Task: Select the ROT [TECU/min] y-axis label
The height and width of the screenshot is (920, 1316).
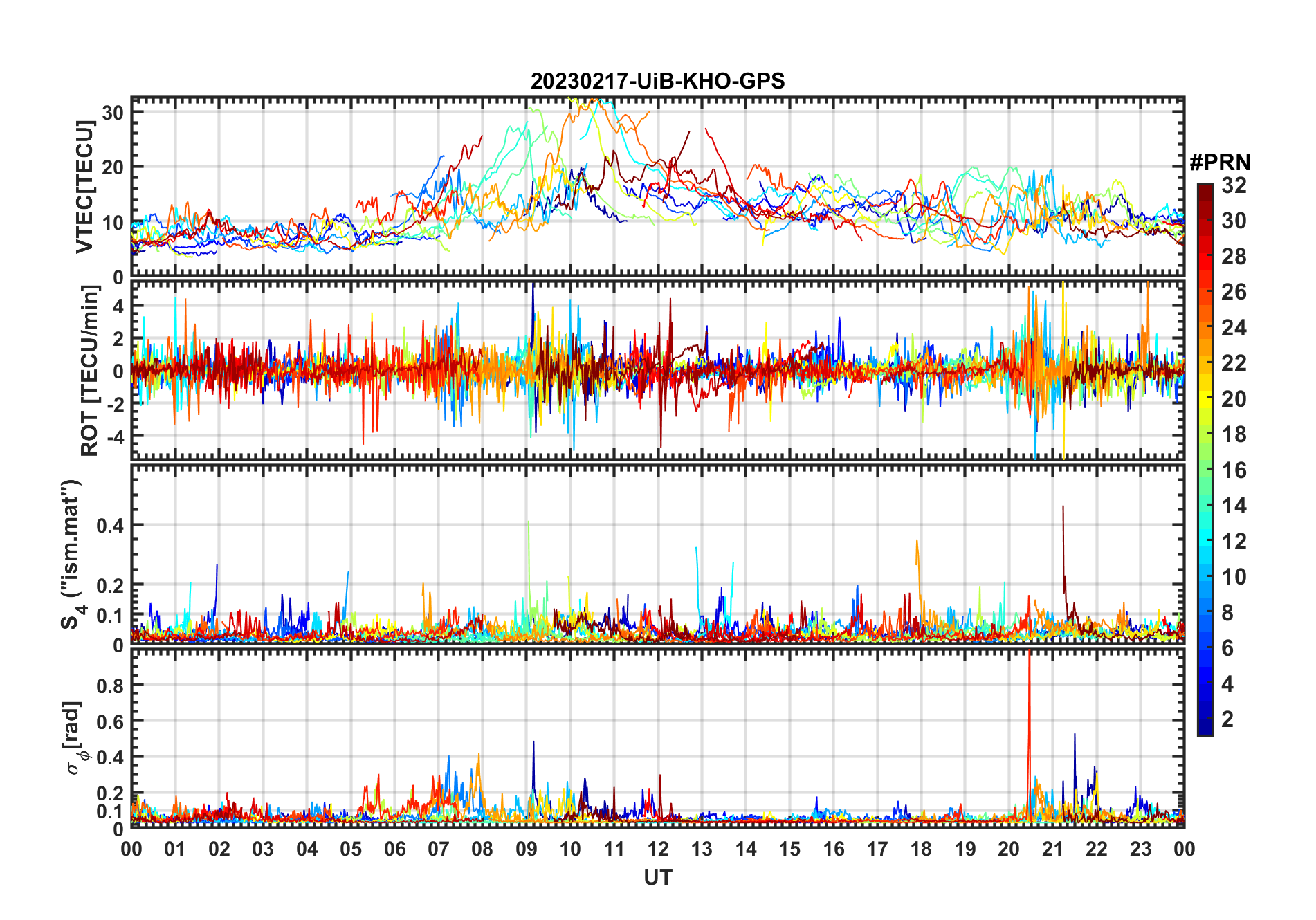Action: tap(90, 371)
